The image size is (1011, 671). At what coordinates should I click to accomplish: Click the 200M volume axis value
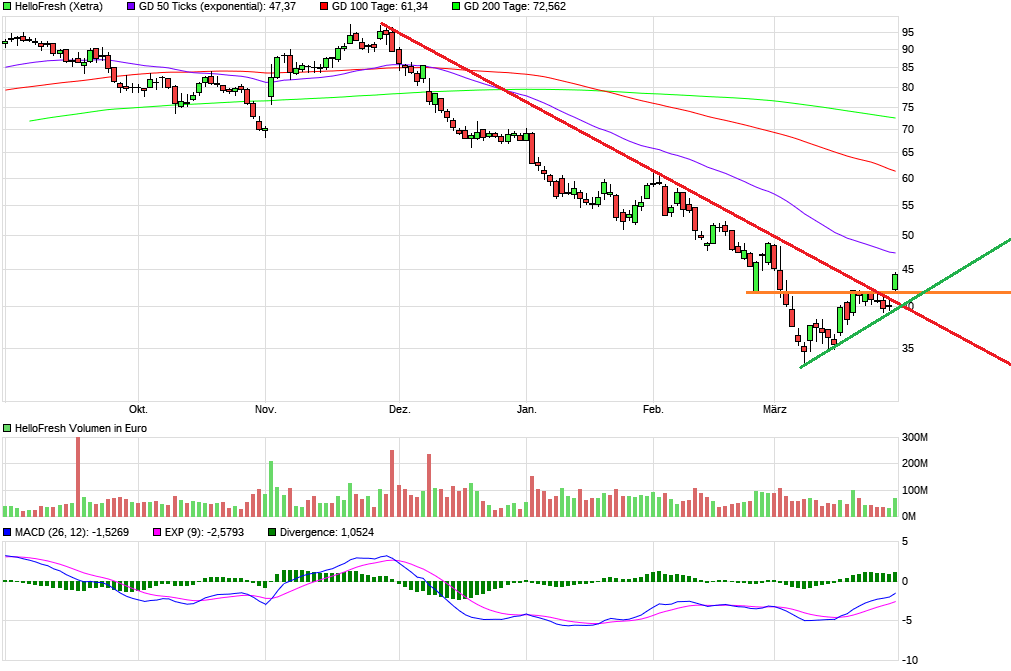[914, 463]
